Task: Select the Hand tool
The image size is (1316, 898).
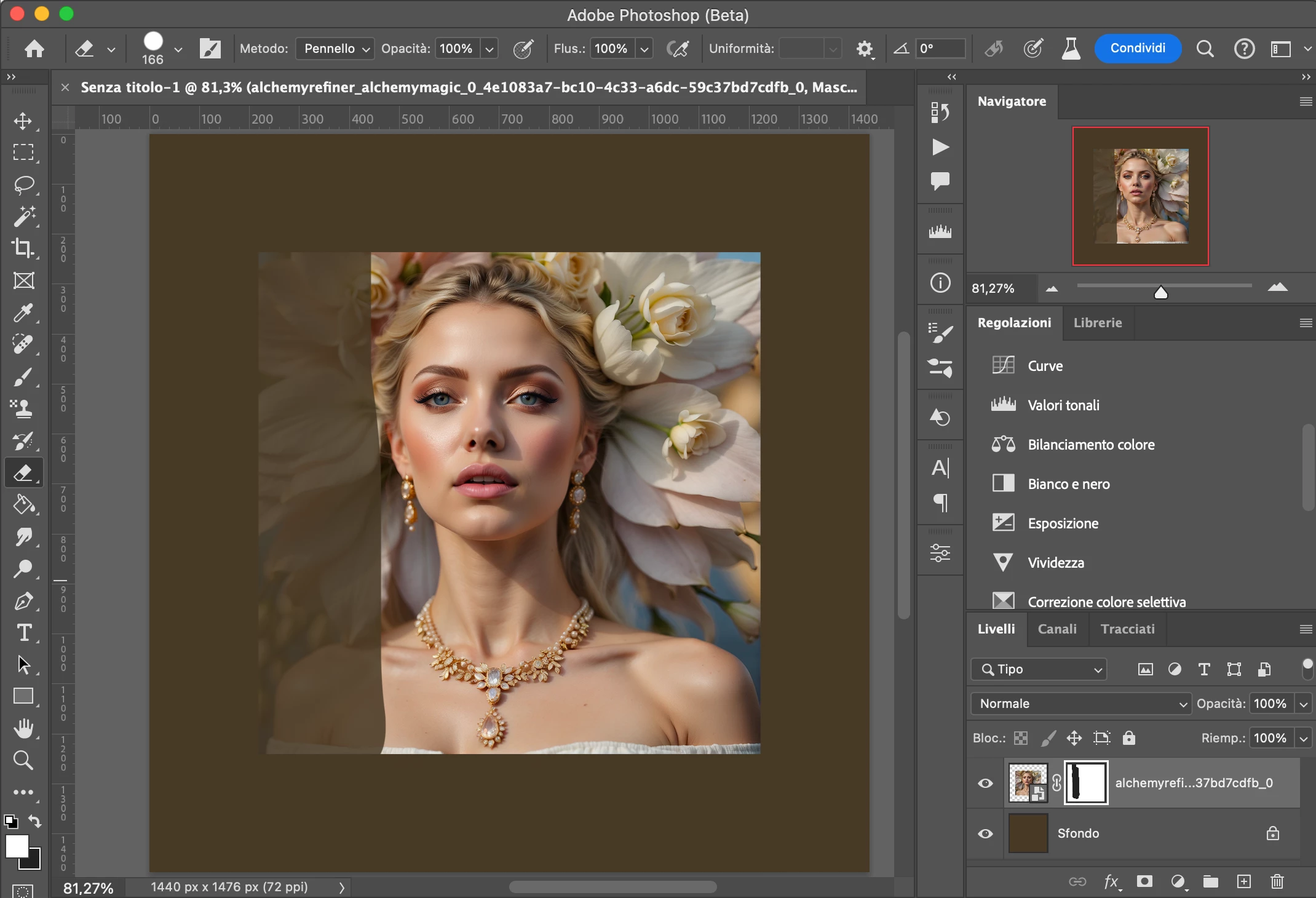Action: pyautogui.click(x=23, y=729)
